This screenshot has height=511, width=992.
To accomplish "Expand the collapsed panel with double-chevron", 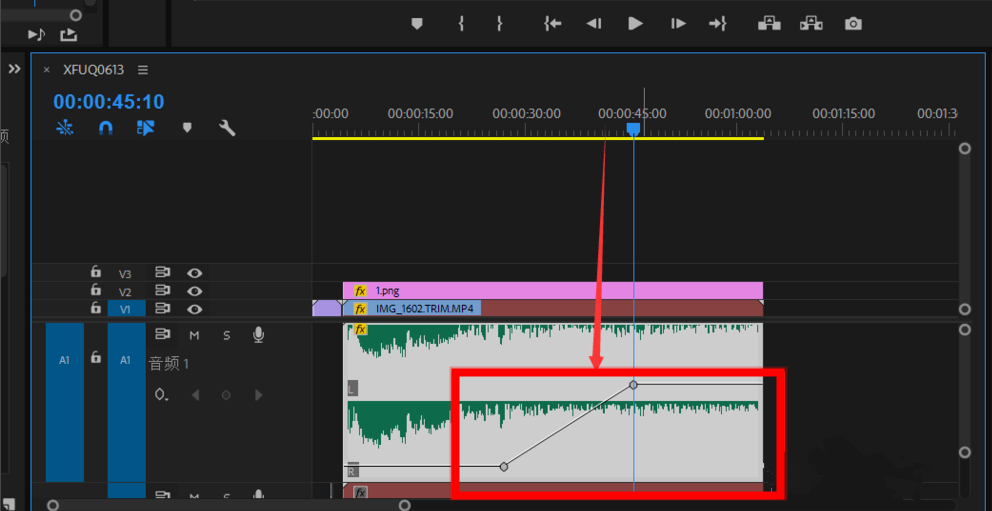I will (14, 69).
